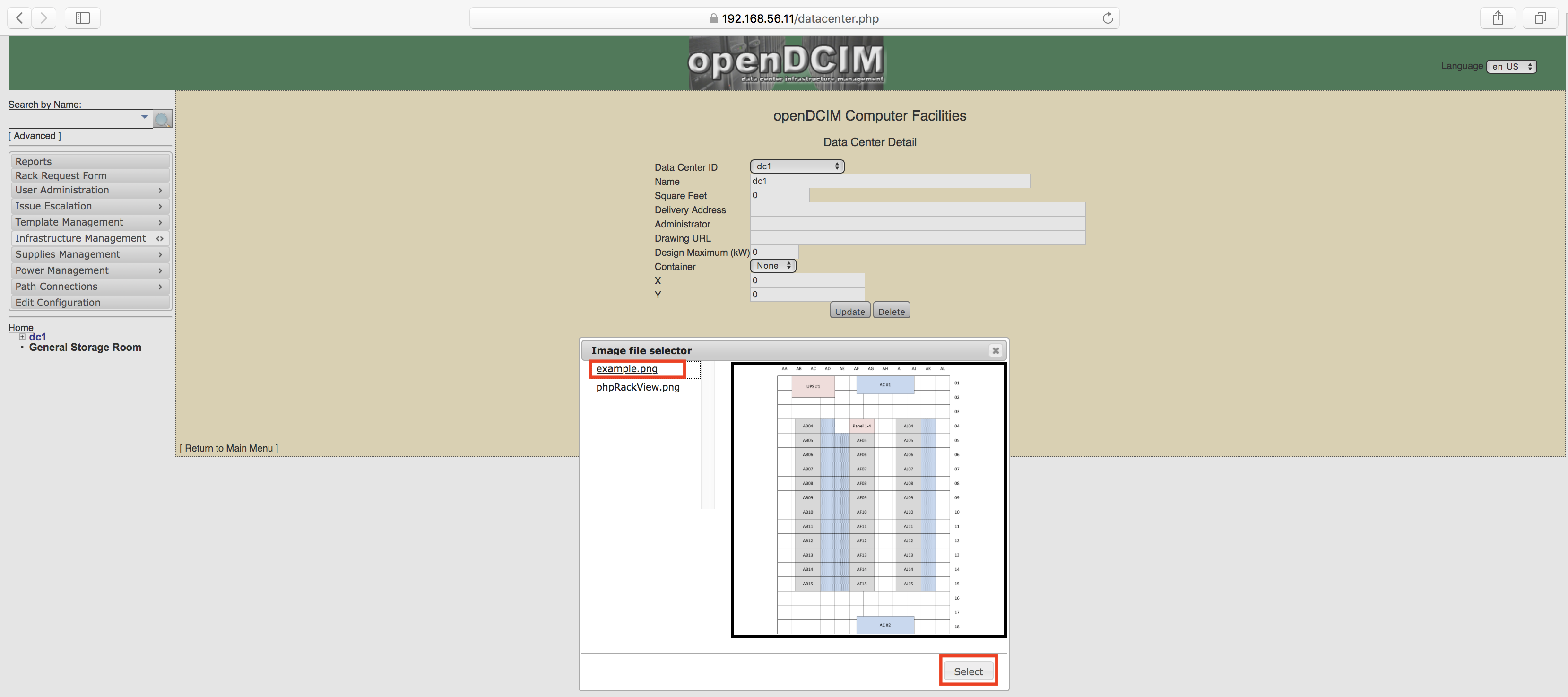Image resolution: width=1568 pixels, height=697 pixels.
Task: Click the Y coordinate input field
Action: click(807, 295)
